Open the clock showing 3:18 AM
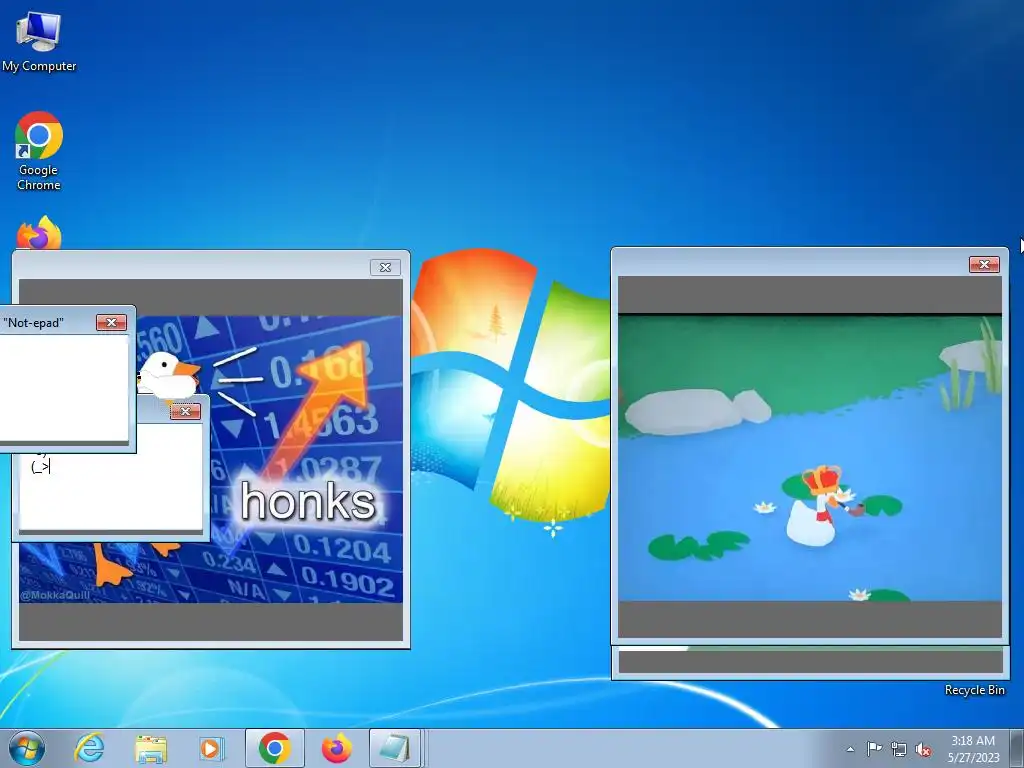1024x768 pixels. click(973, 749)
